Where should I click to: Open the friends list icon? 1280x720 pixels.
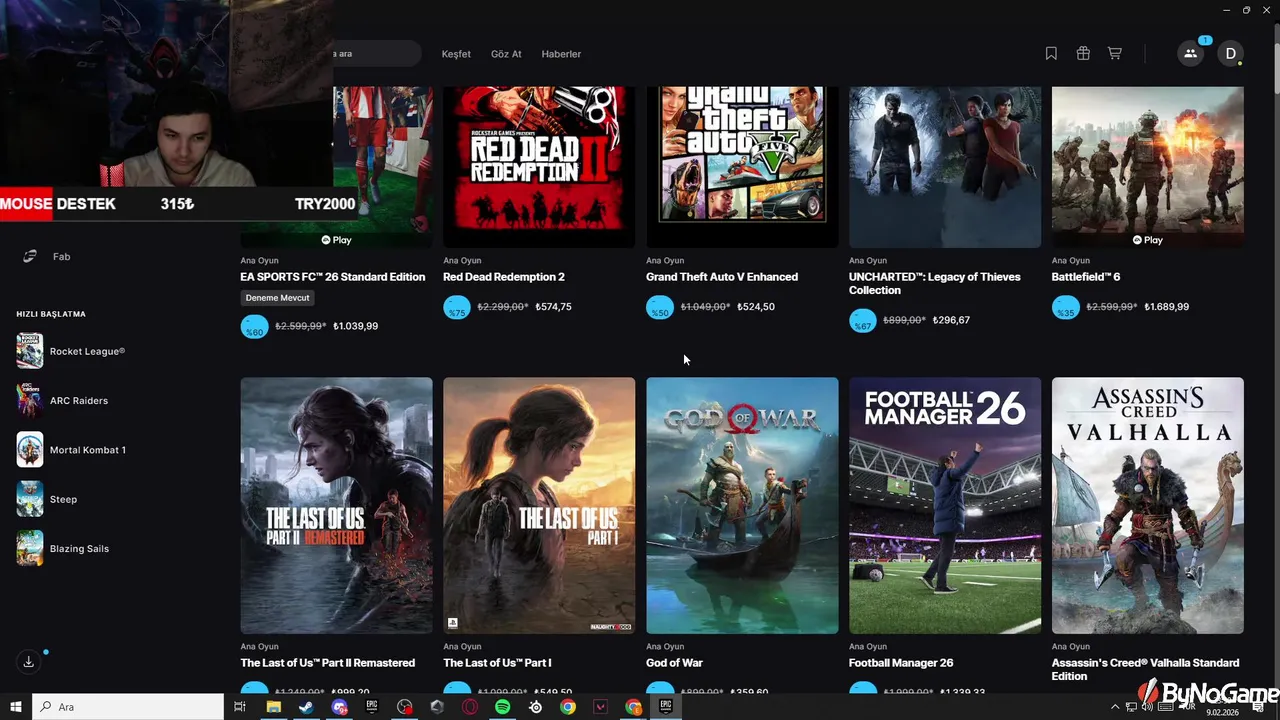(x=1190, y=54)
